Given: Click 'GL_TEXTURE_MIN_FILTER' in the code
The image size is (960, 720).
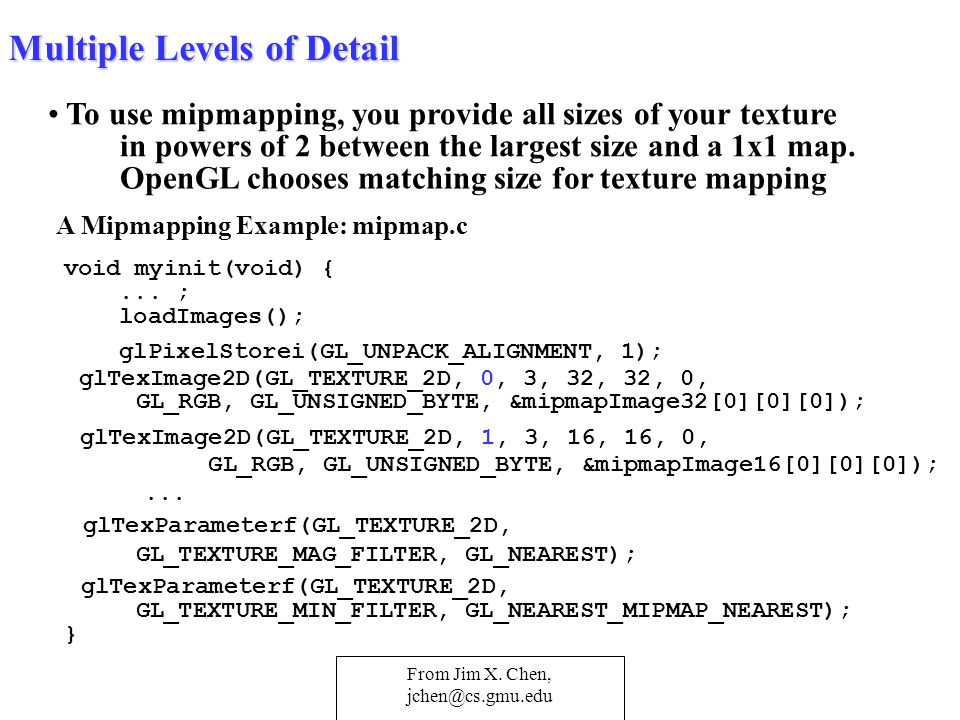Looking at the screenshot, I should coord(287,610).
